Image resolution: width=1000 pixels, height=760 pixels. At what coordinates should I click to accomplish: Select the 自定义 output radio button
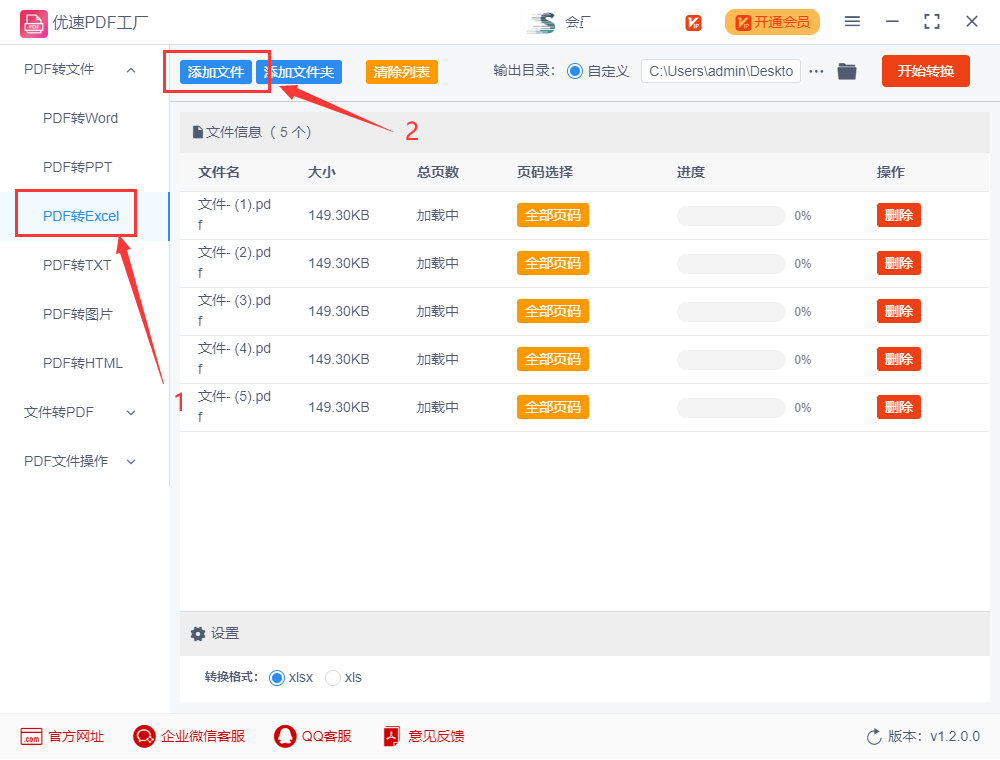(x=575, y=71)
